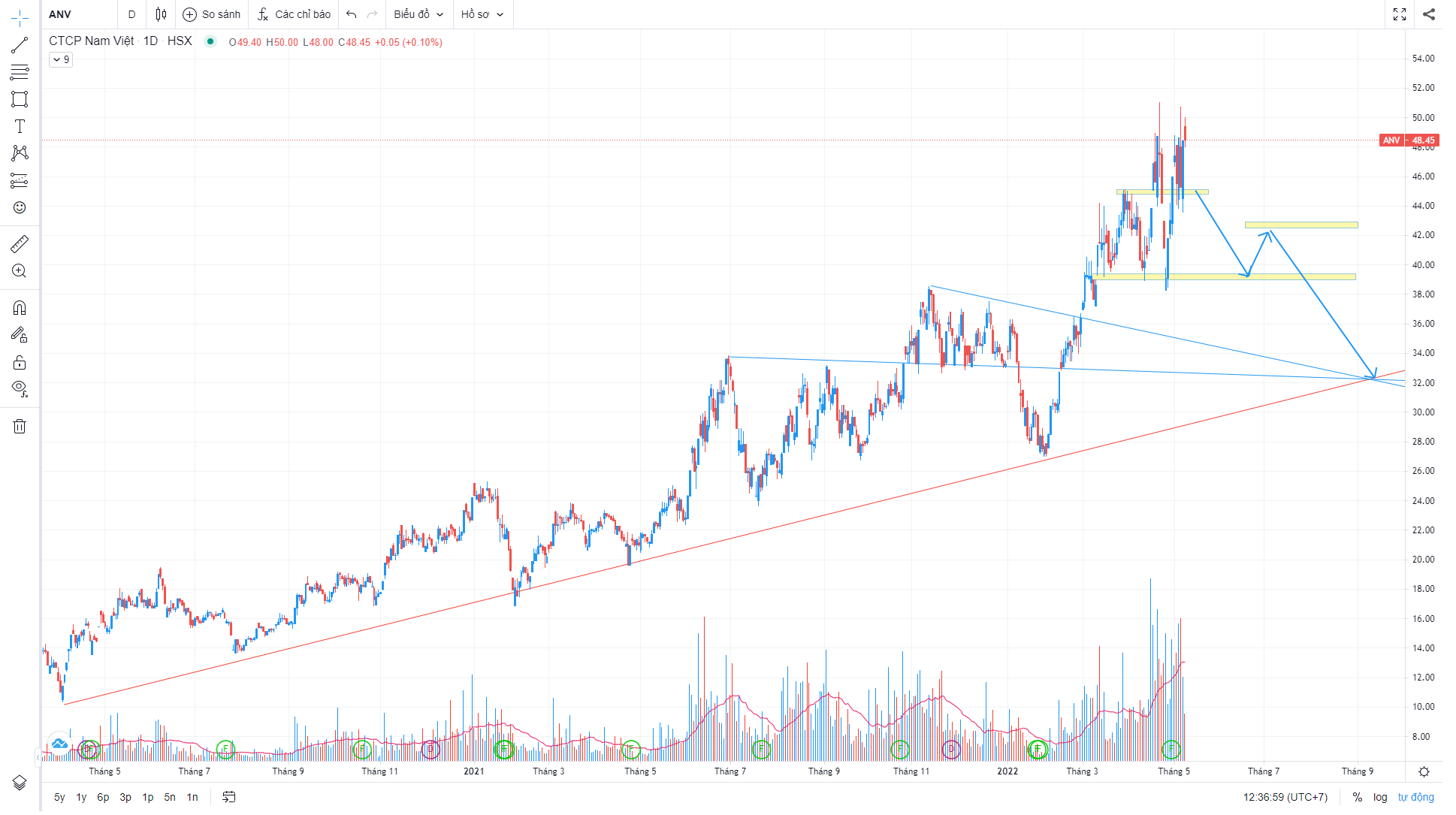Expand the Biểu đồ dropdown

pos(418,14)
